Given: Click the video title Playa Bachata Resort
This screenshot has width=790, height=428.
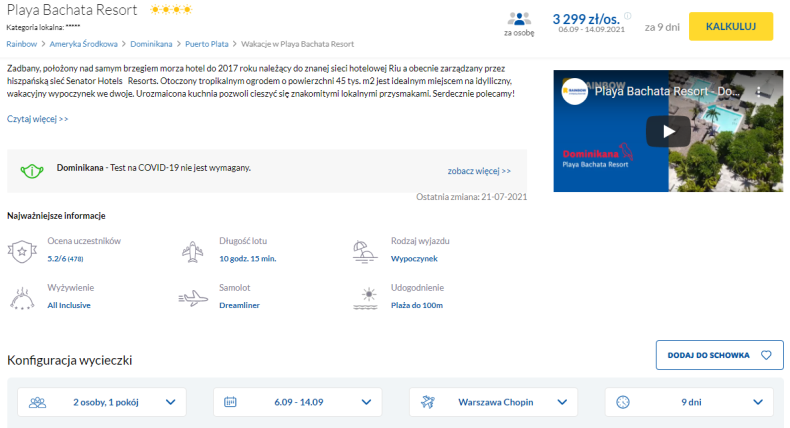Looking at the screenshot, I should tap(667, 91).
